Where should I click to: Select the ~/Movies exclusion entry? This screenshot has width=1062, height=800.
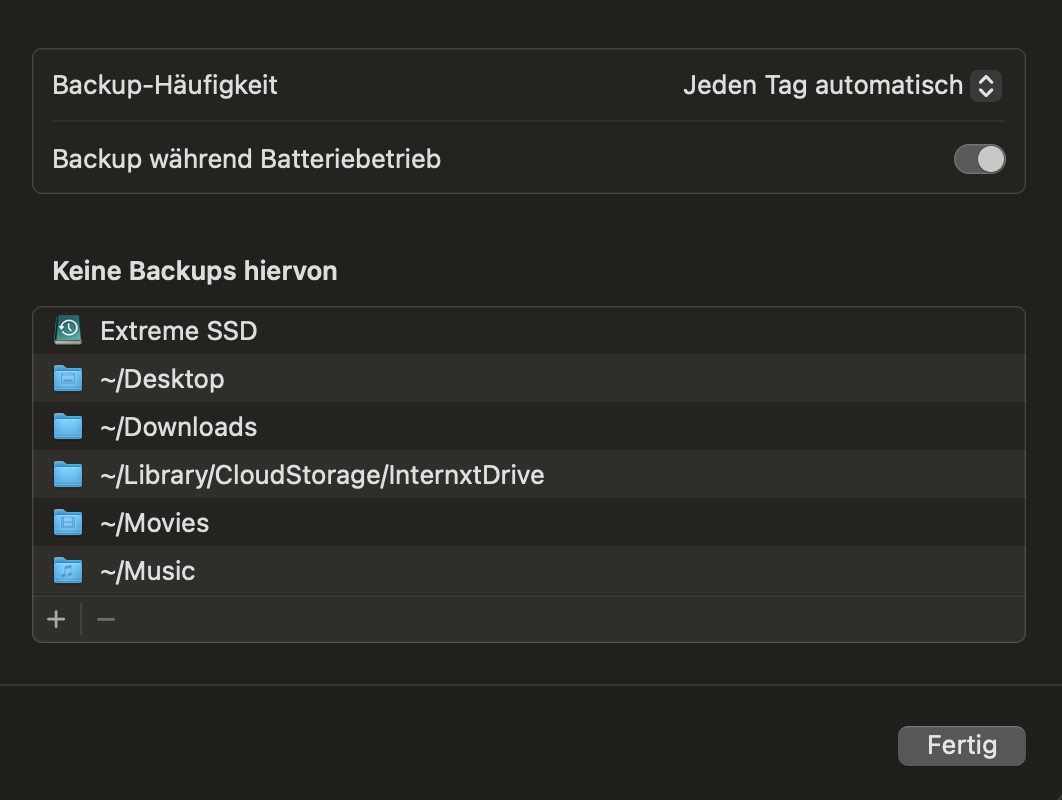click(155, 523)
